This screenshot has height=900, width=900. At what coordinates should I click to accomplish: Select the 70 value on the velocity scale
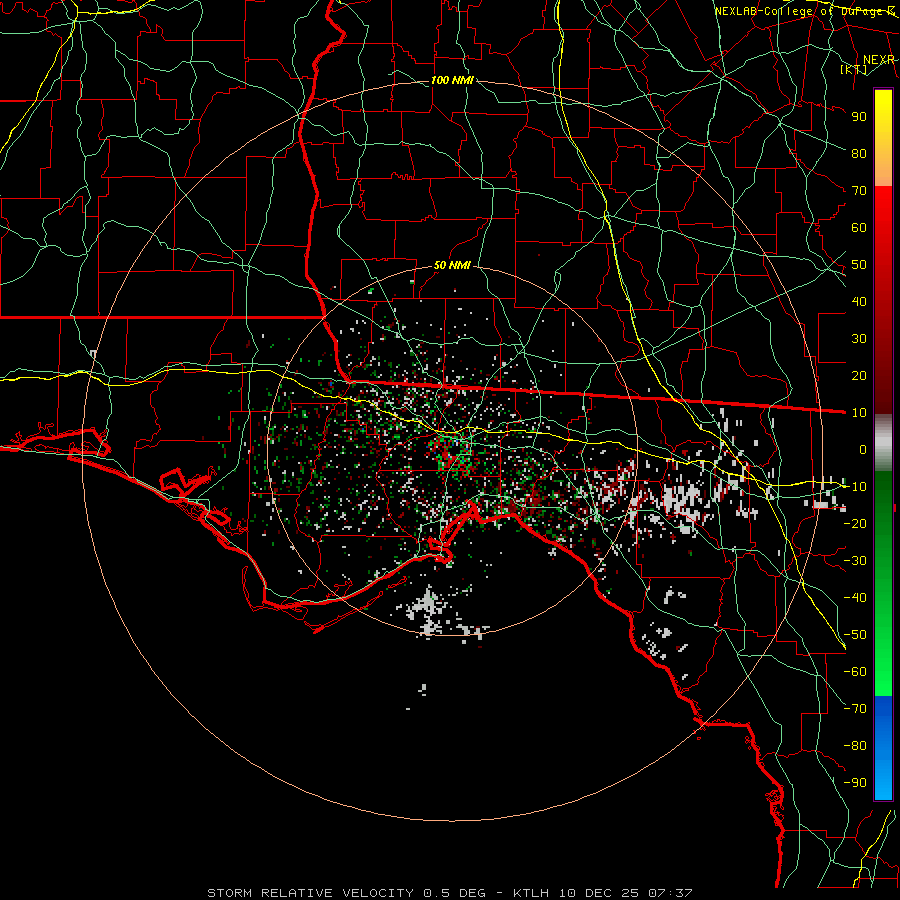coord(859,191)
